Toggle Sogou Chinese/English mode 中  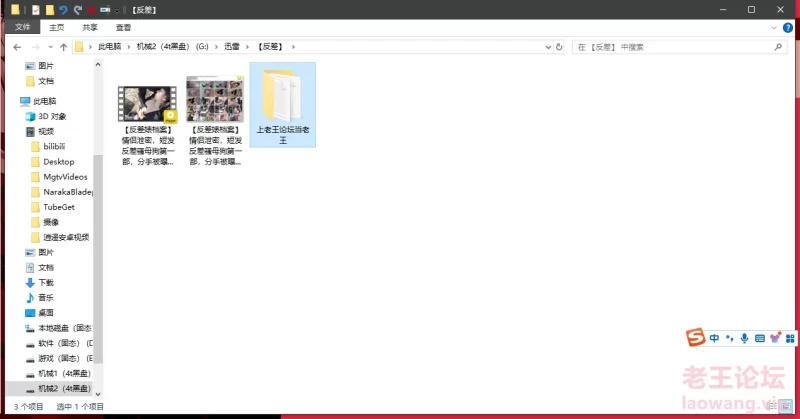pyautogui.click(x=714, y=338)
